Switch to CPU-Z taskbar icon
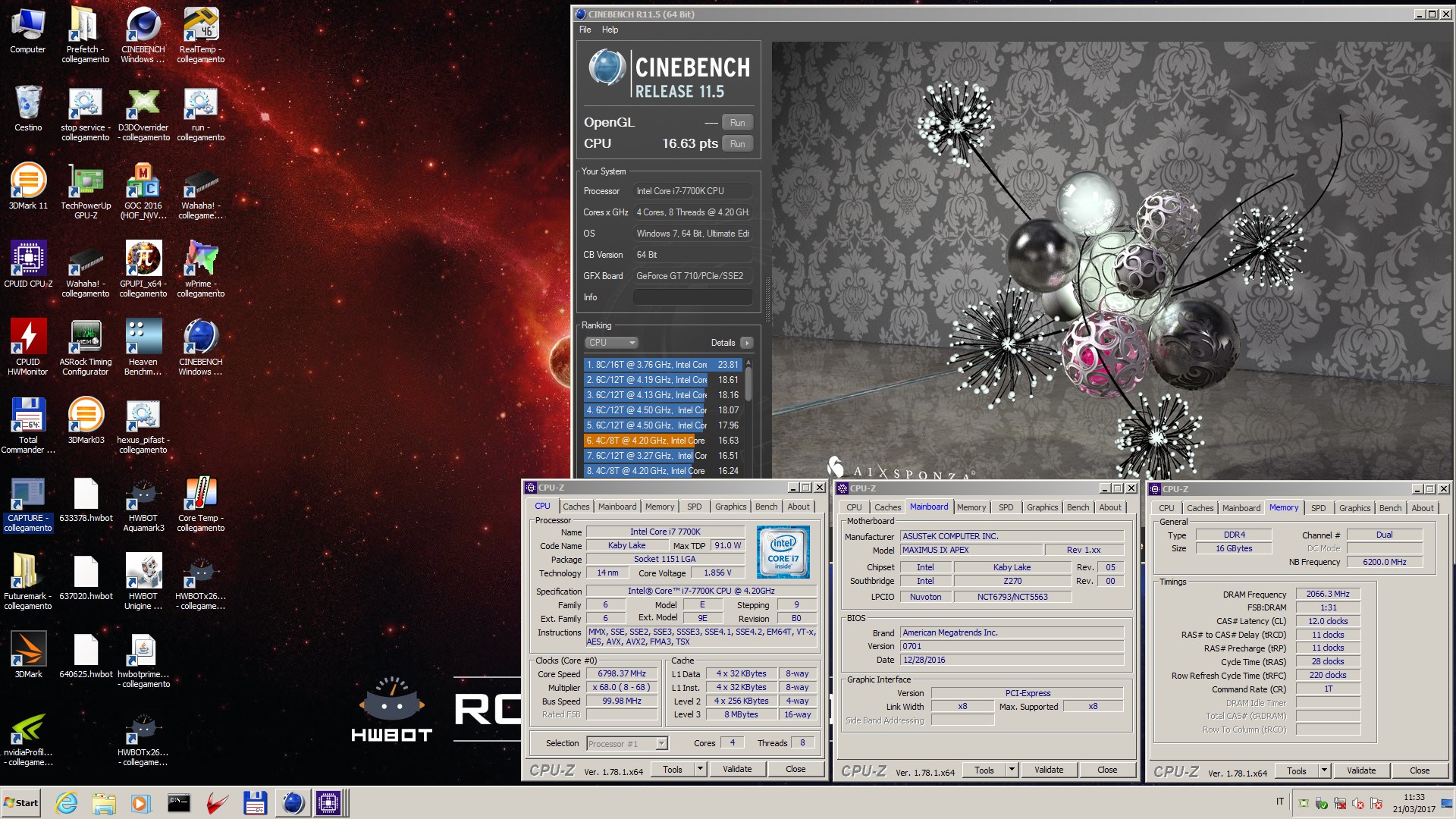Screen dimensions: 1456x819 click(328, 802)
